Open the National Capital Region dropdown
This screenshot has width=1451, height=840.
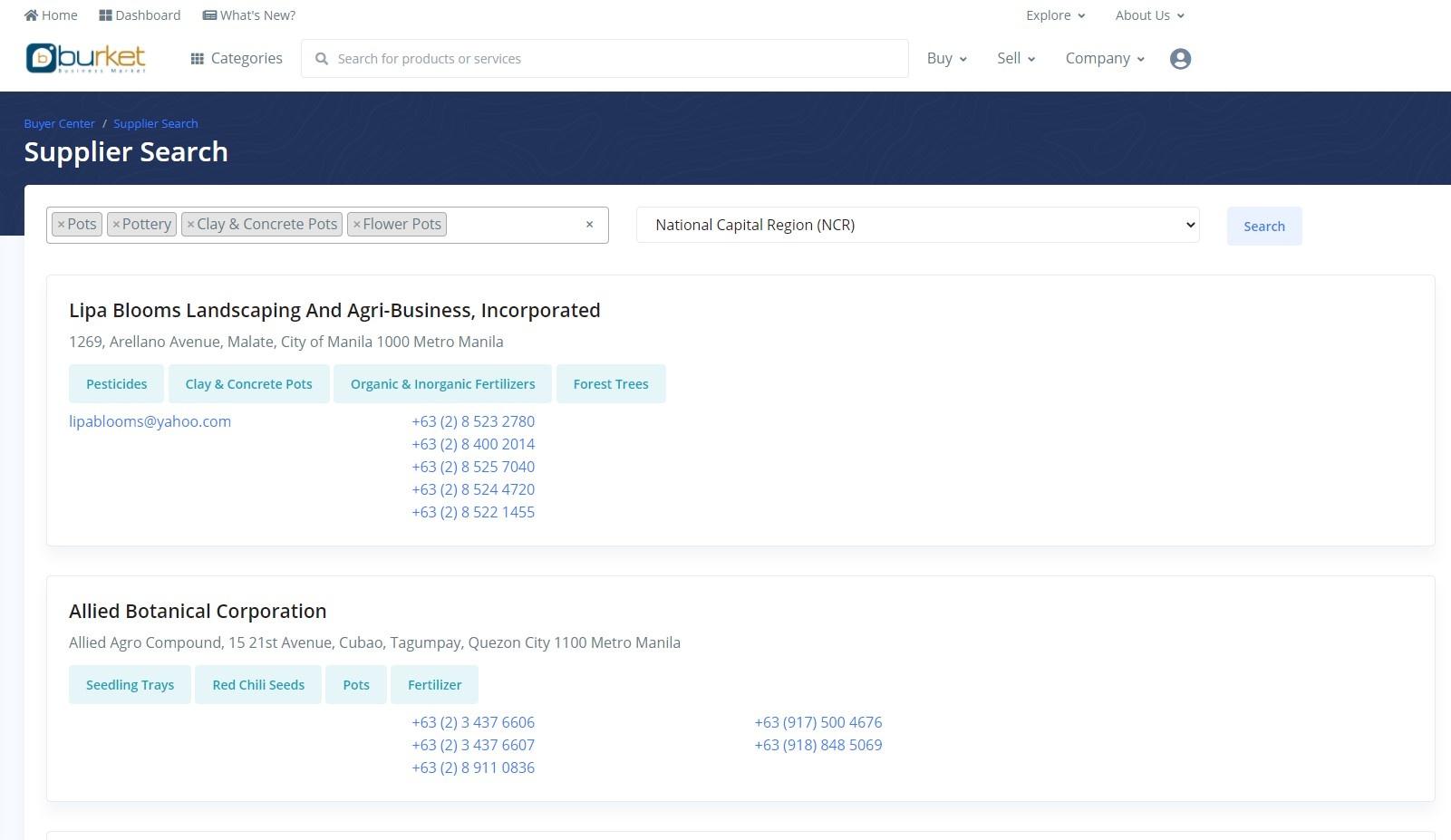[917, 225]
